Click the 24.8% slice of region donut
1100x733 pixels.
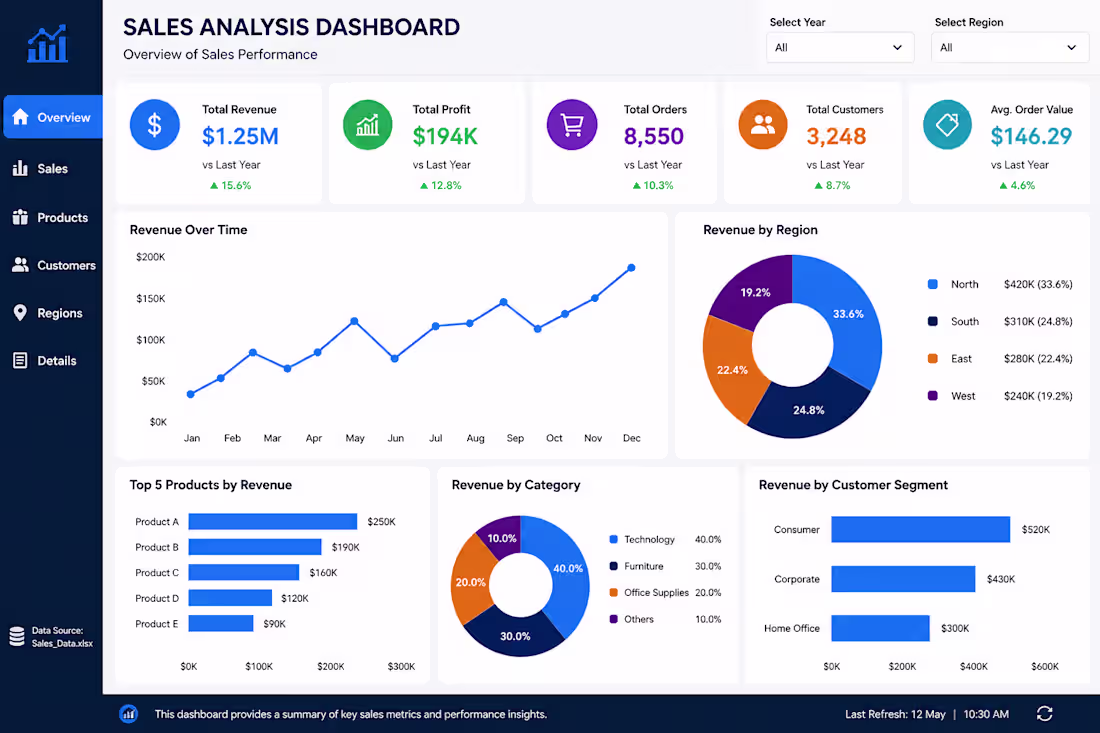(x=809, y=410)
